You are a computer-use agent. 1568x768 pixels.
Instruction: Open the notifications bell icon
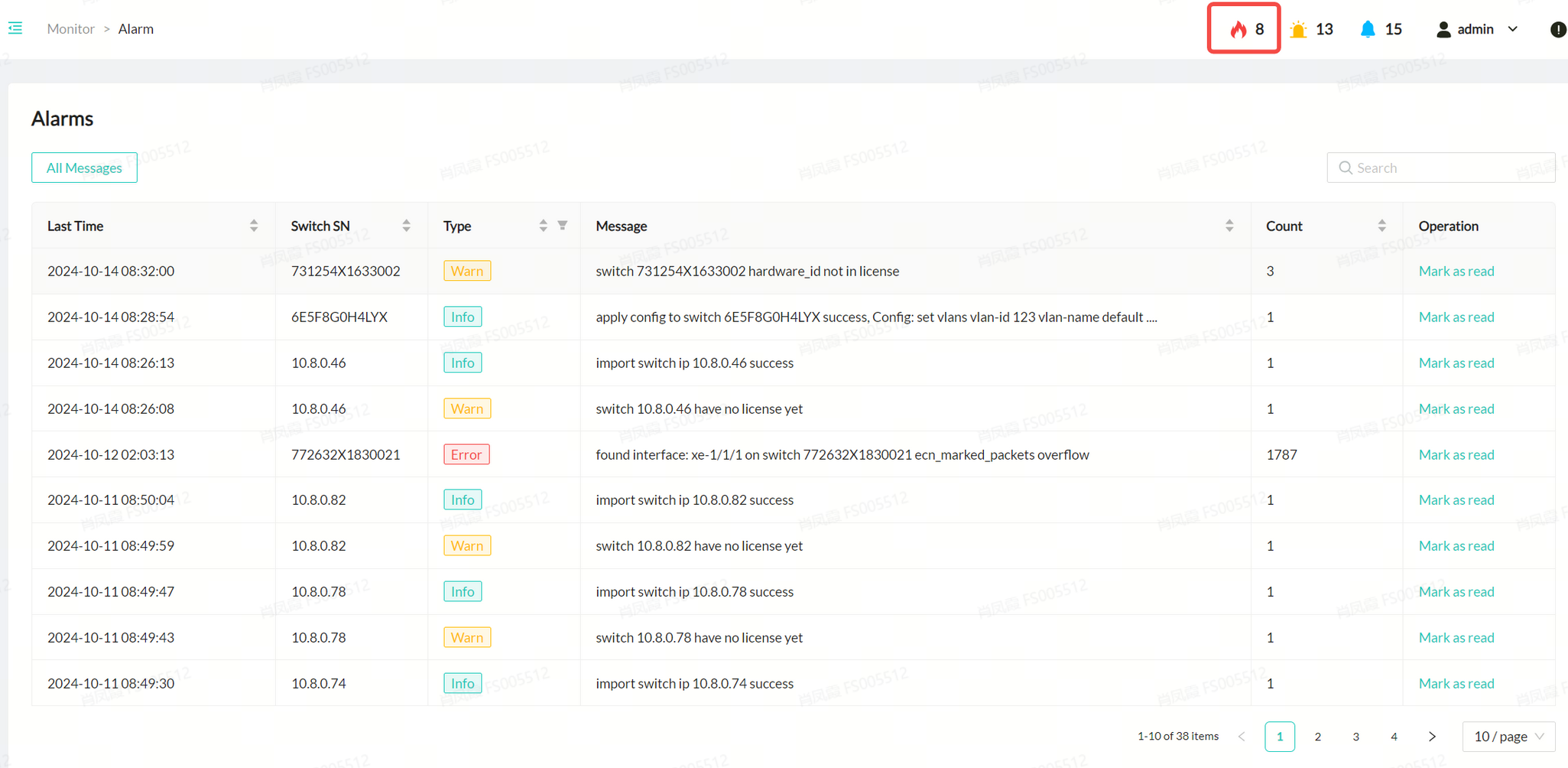point(1368,29)
